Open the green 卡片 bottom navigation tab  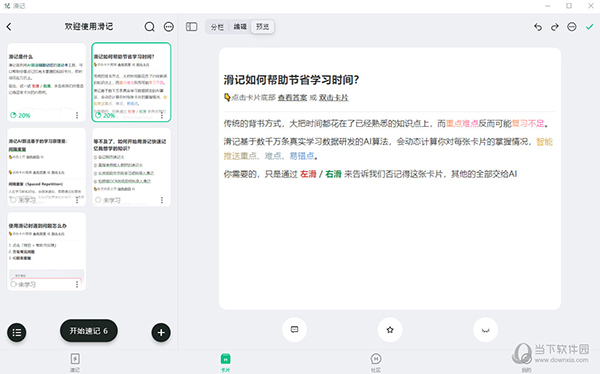tap(225, 362)
